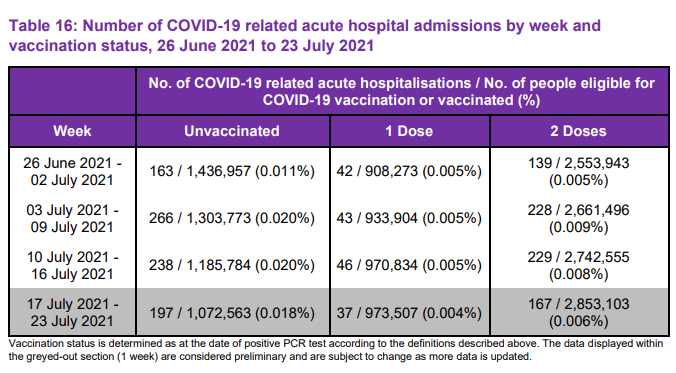Viewport: 676px width, 373px height.
Task: Select the Unvaccinated column header
Action: [232, 131]
